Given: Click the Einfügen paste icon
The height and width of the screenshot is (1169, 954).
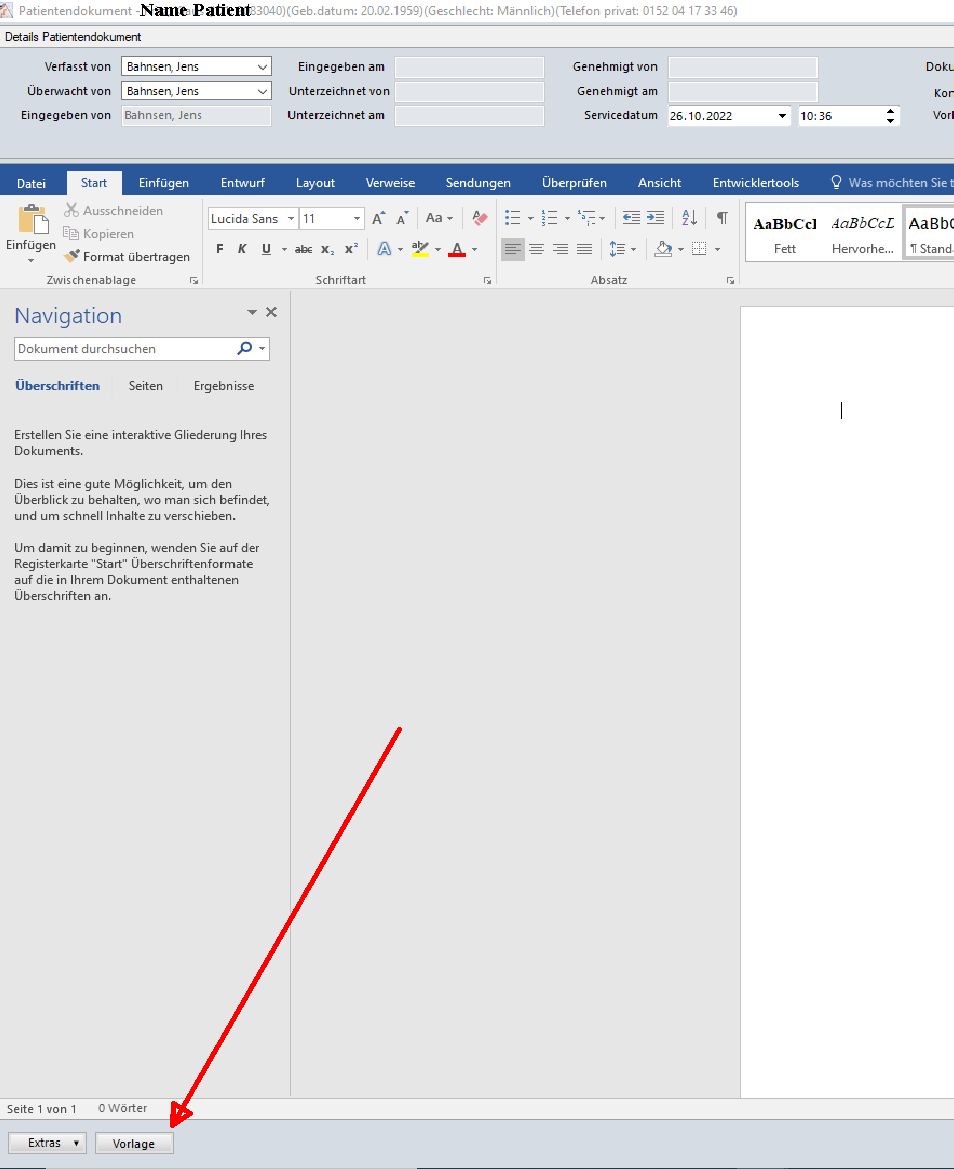Looking at the screenshot, I should pyautogui.click(x=32, y=222).
